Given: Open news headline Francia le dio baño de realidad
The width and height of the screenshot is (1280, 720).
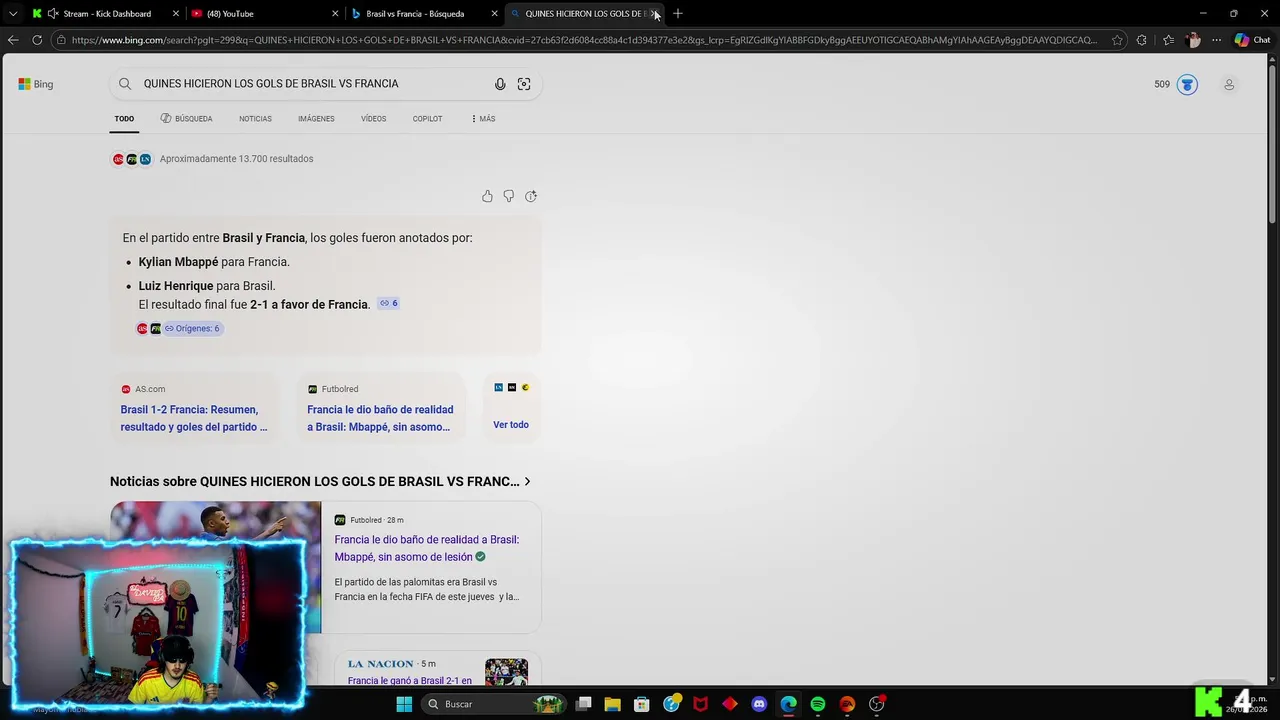Looking at the screenshot, I should pos(427,548).
